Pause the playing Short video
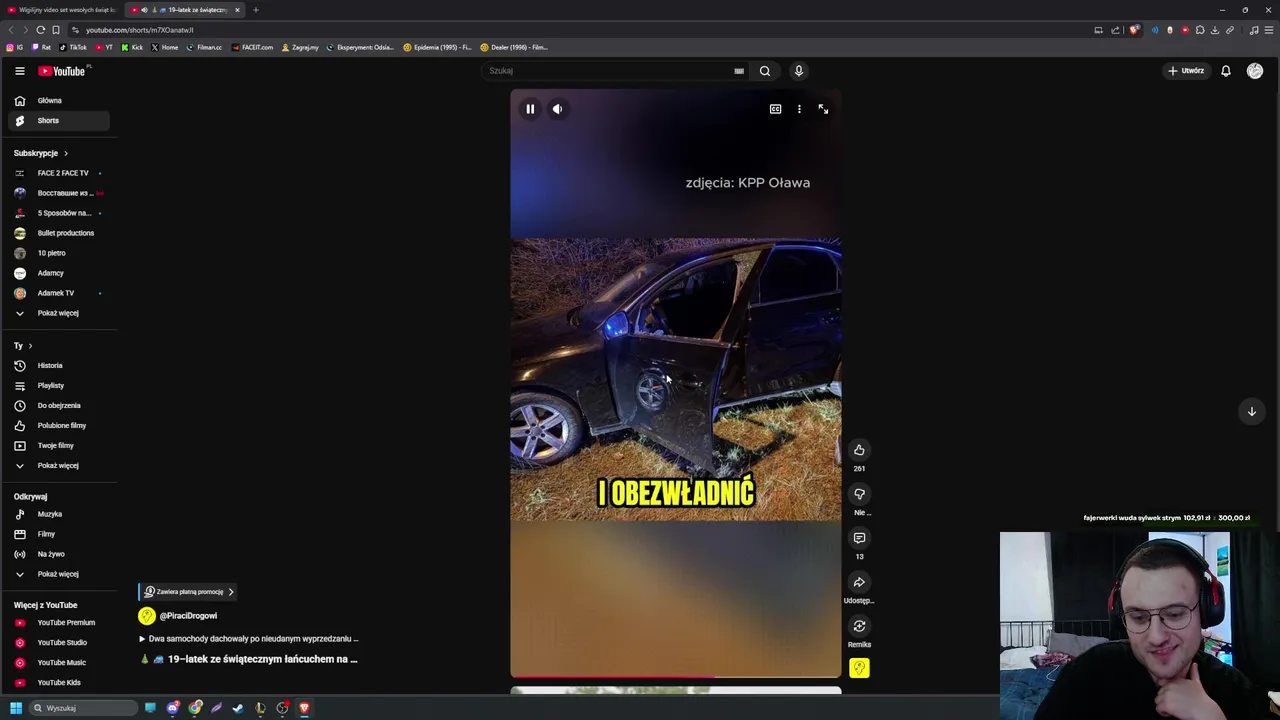 pyautogui.click(x=530, y=109)
